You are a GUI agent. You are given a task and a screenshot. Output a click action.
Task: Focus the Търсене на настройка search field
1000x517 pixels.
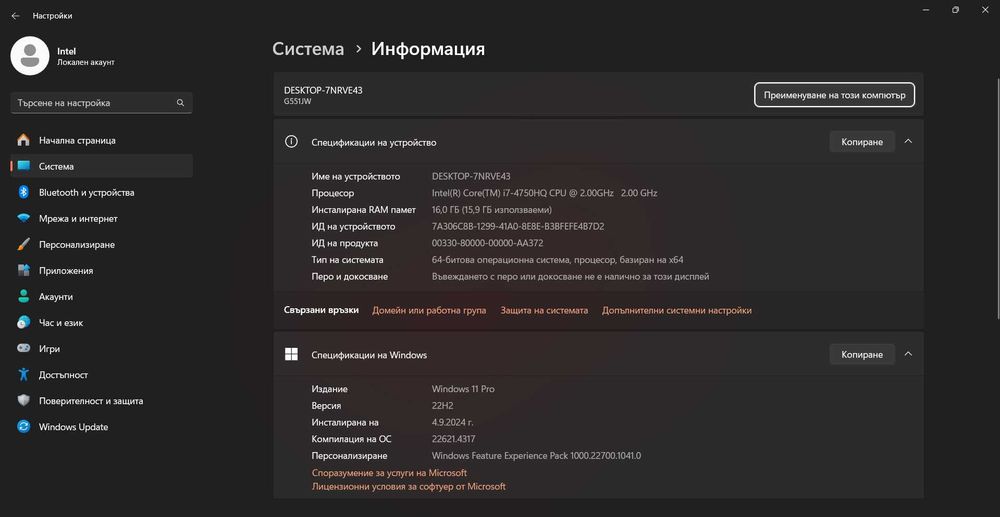tap(101, 103)
